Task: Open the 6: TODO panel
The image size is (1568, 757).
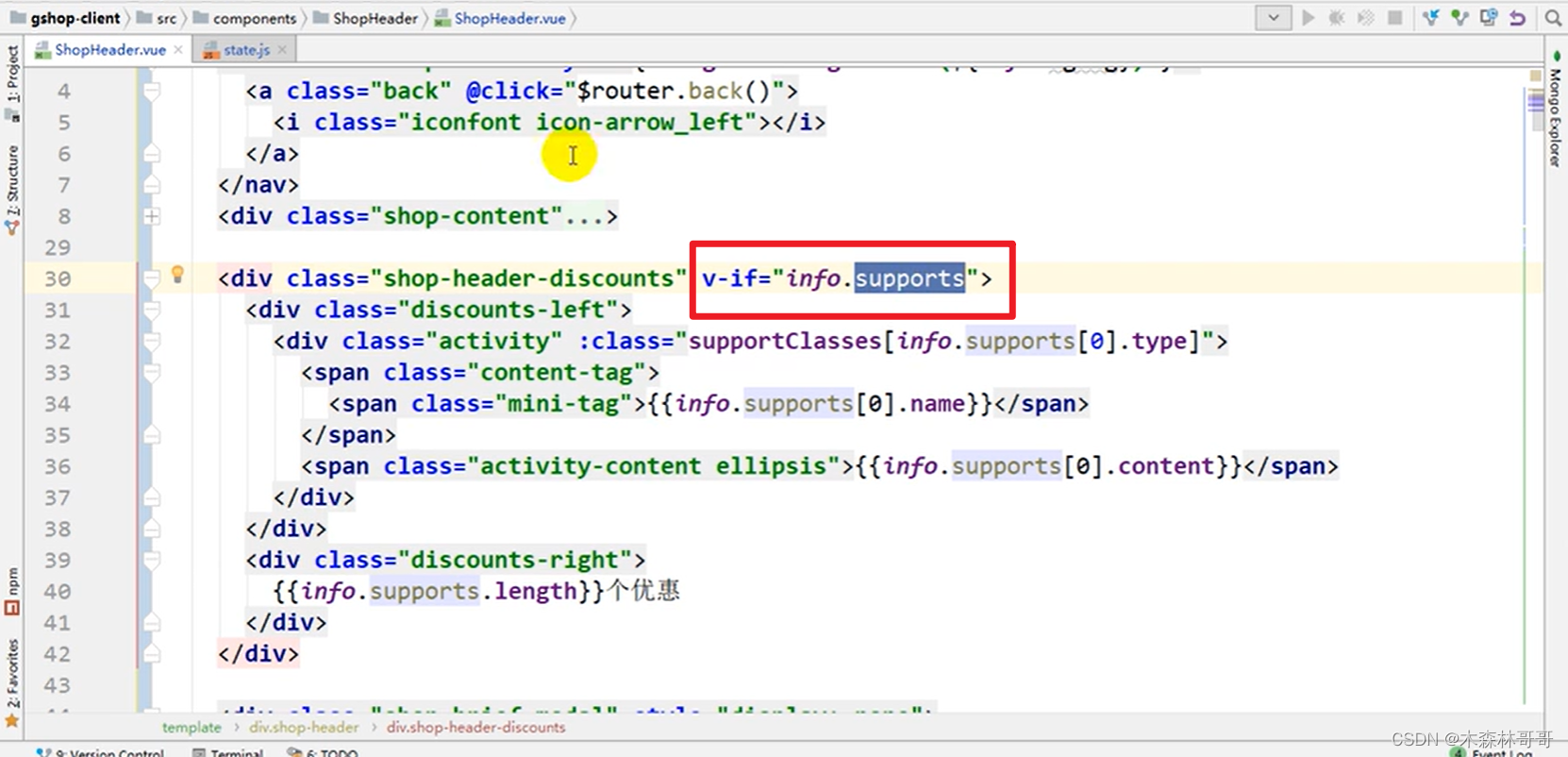Action: pos(323,752)
